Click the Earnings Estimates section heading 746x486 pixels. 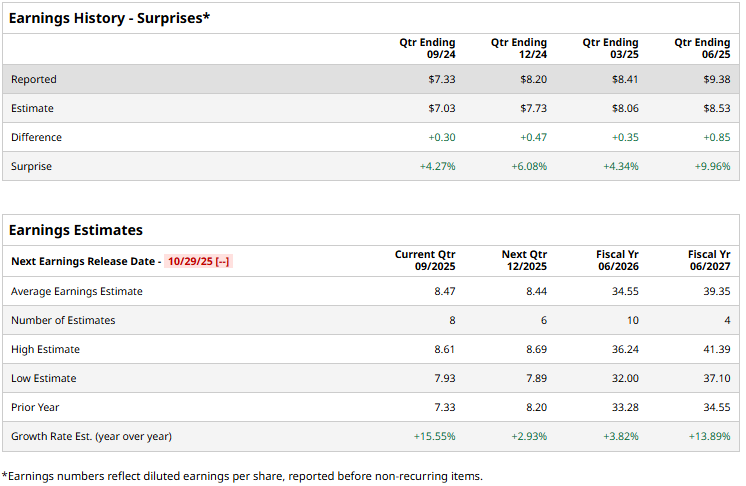tap(76, 230)
